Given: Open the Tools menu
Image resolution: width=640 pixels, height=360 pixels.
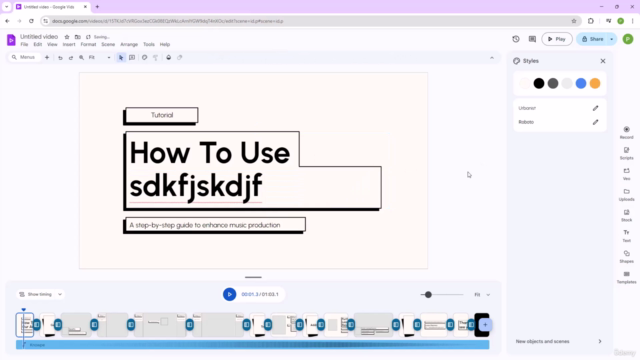Looking at the screenshot, I should point(149,44).
